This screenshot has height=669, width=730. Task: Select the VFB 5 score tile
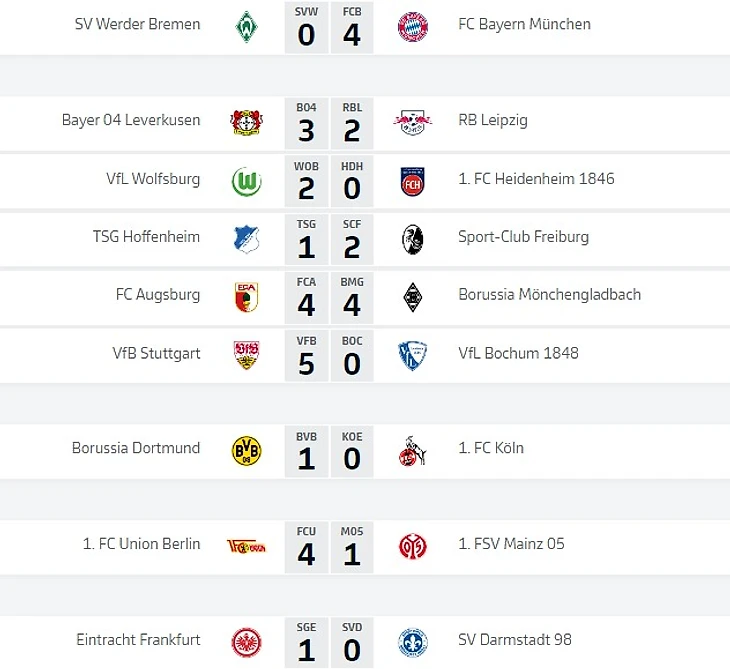click(x=306, y=356)
